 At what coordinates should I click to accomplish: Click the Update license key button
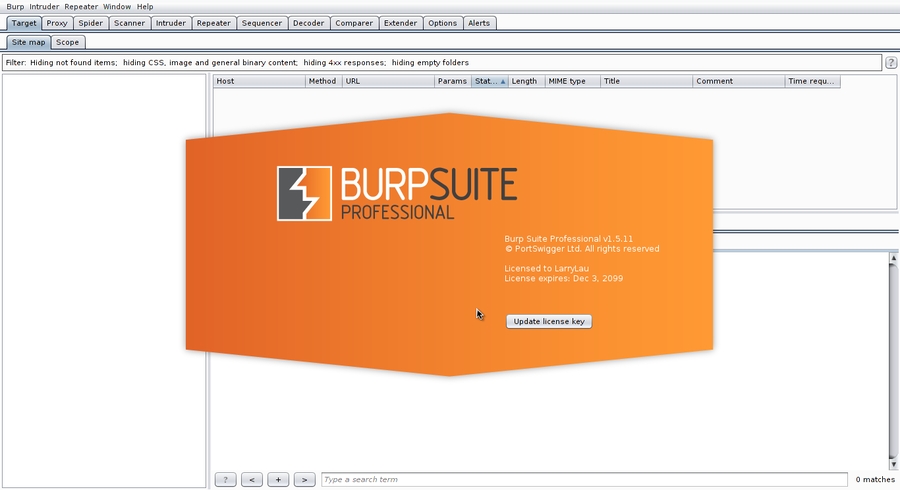[x=549, y=321]
